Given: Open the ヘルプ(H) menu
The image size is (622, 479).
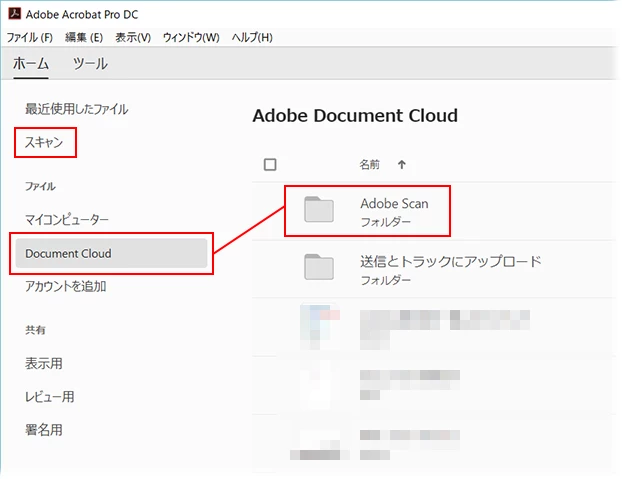Looking at the screenshot, I should pos(252,37).
